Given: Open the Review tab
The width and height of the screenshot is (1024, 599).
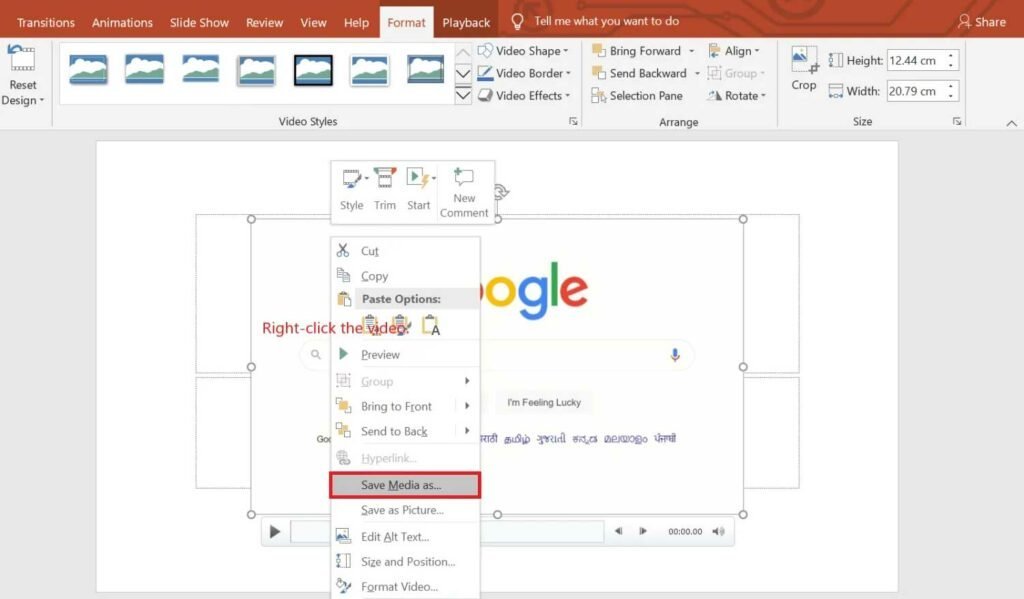Looking at the screenshot, I should coord(264,22).
